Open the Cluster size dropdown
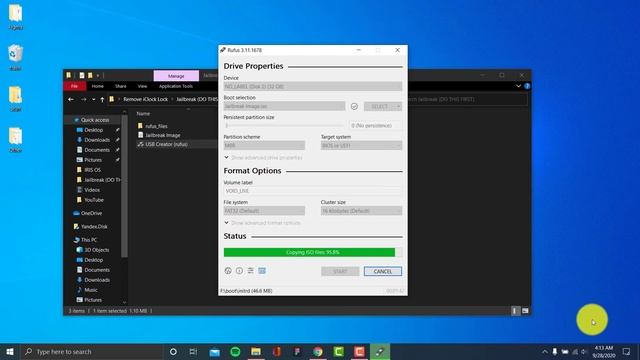The height and width of the screenshot is (360, 640). point(361,211)
